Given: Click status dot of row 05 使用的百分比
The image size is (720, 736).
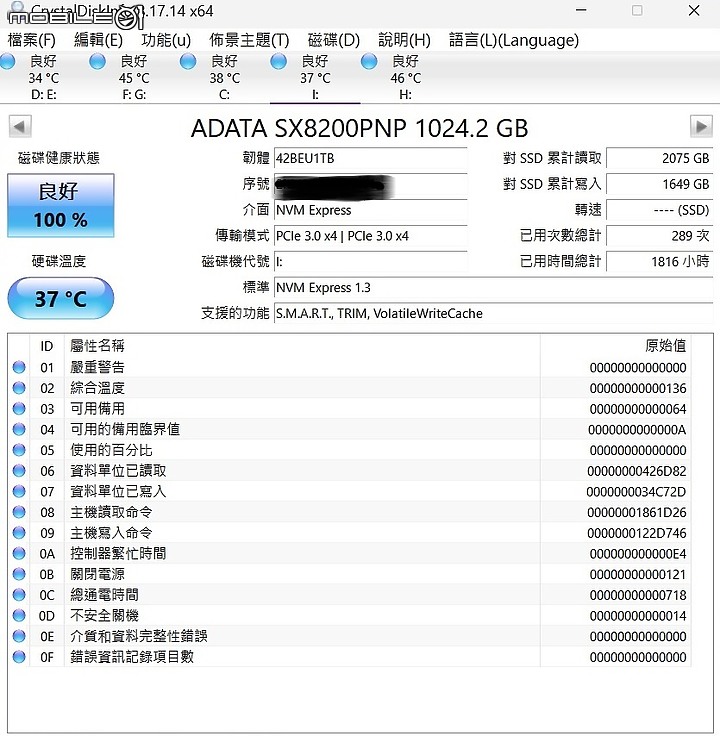Looking at the screenshot, I should point(19,450).
